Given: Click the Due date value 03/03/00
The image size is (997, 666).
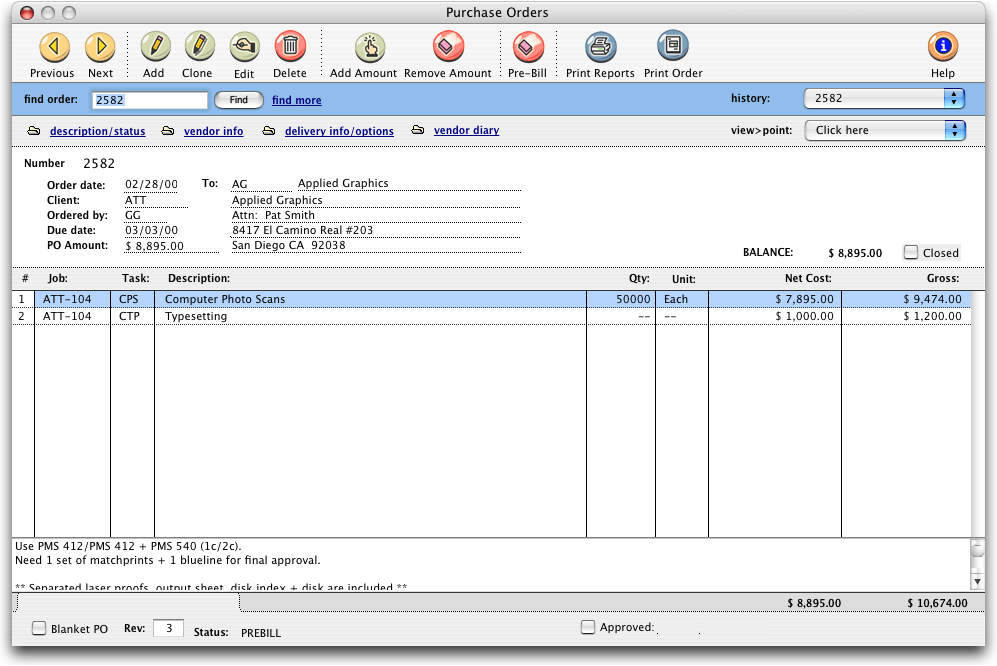Looking at the screenshot, I should tap(151, 230).
